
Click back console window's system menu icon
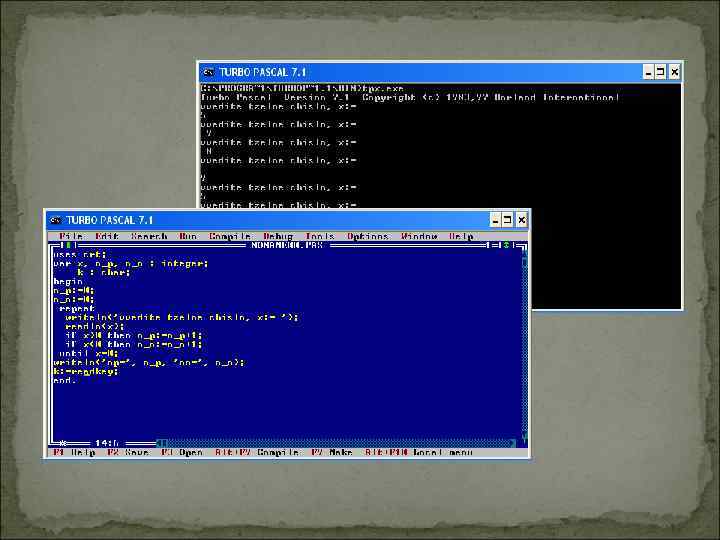[x=208, y=72]
